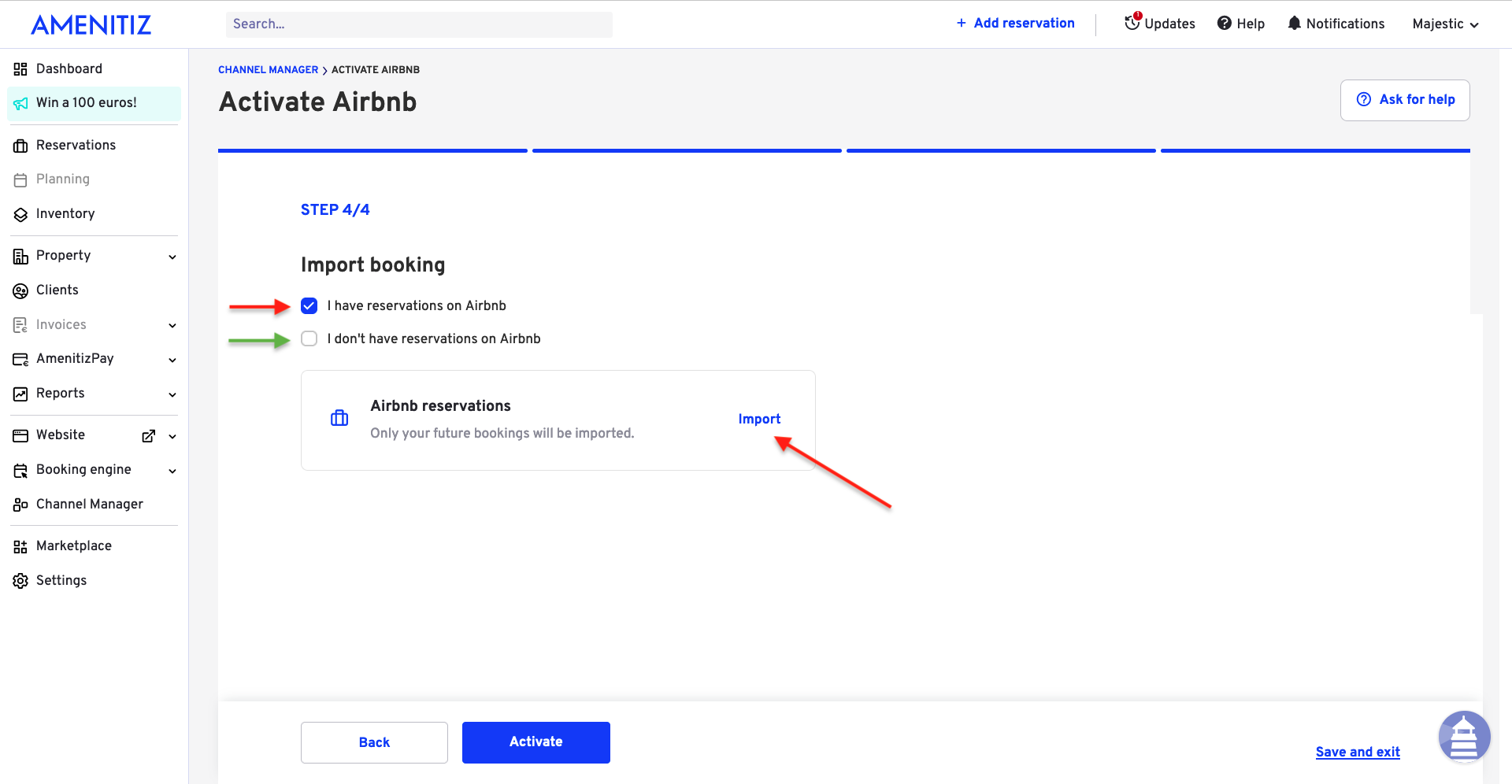Click the Settings gear icon
Viewport: 1512px width, 784px height.
(x=20, y=581)
